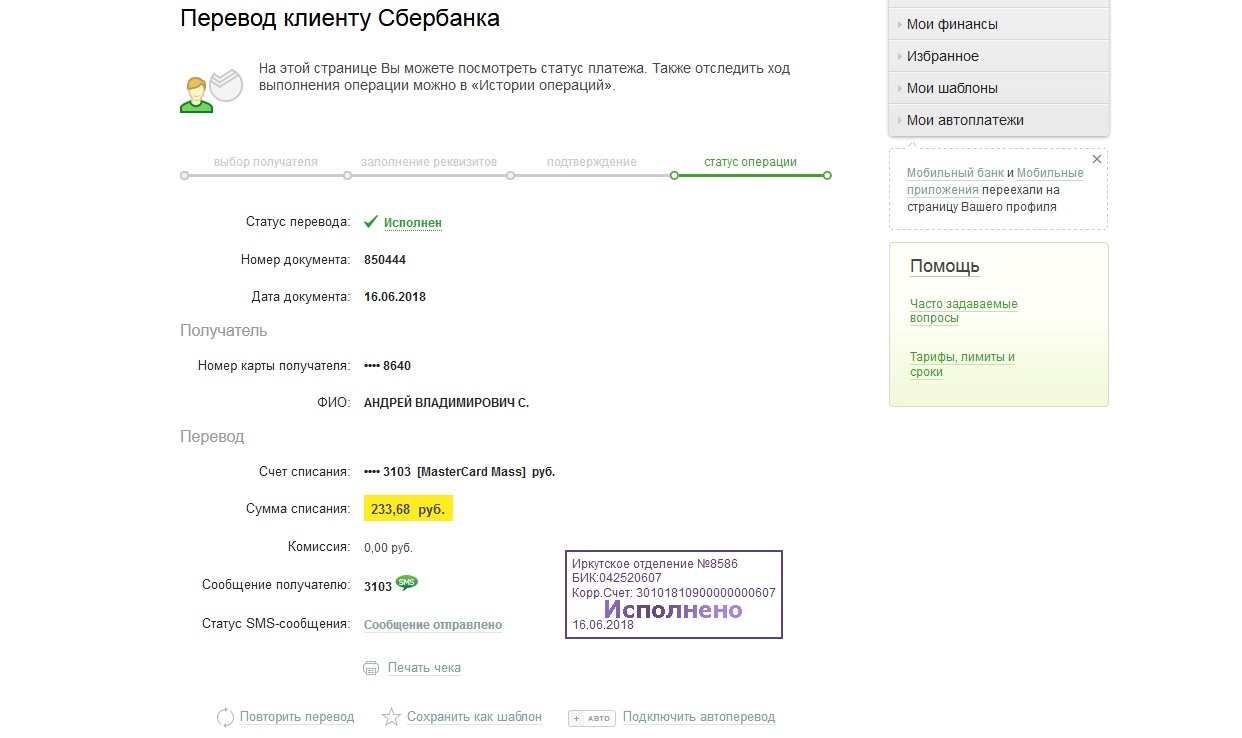Click the Мобильные приложения link
Image resolution: width=1242 pixels, height=738 pixels.
pos(1050,173)
